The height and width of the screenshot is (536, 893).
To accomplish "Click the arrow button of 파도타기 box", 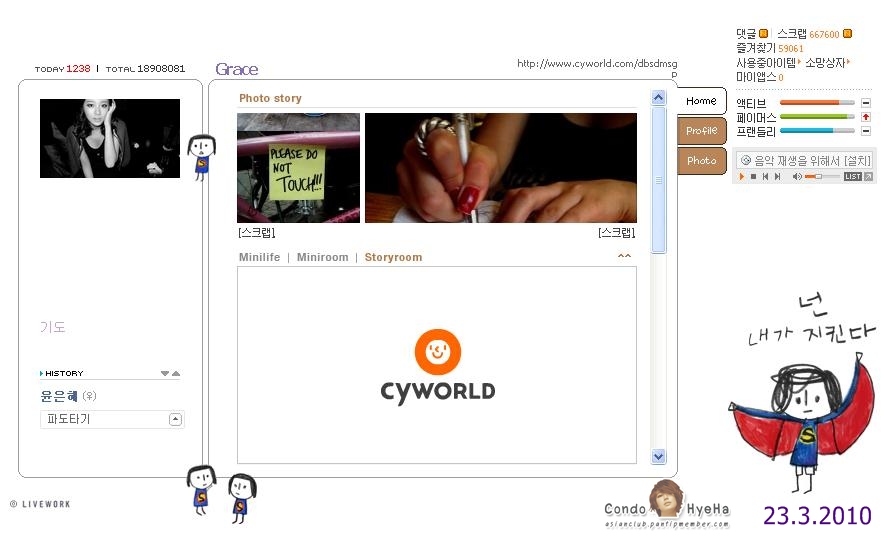I will coord(175,419).
